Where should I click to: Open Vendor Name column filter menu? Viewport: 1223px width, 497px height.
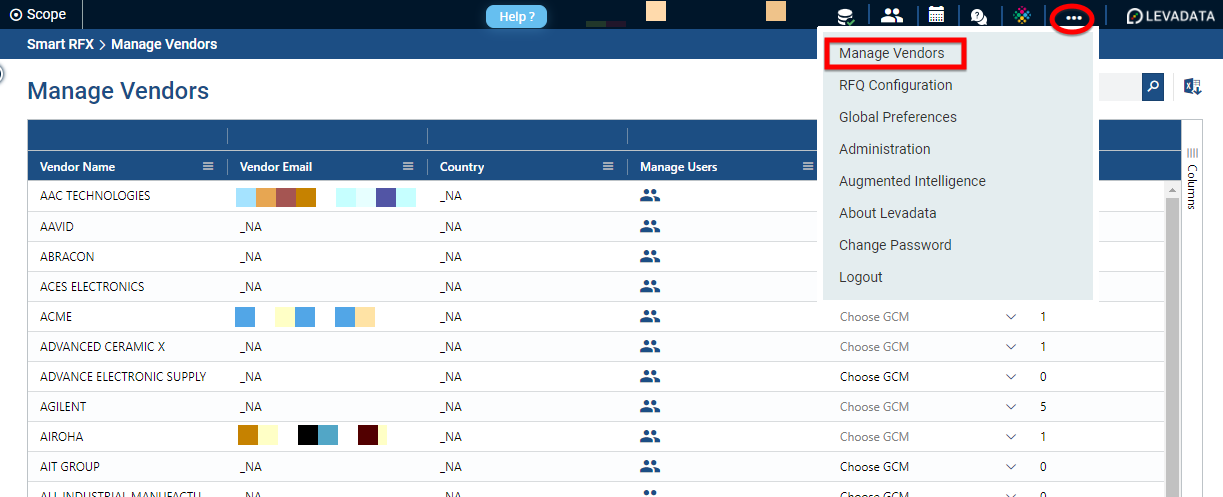(208, 167)
